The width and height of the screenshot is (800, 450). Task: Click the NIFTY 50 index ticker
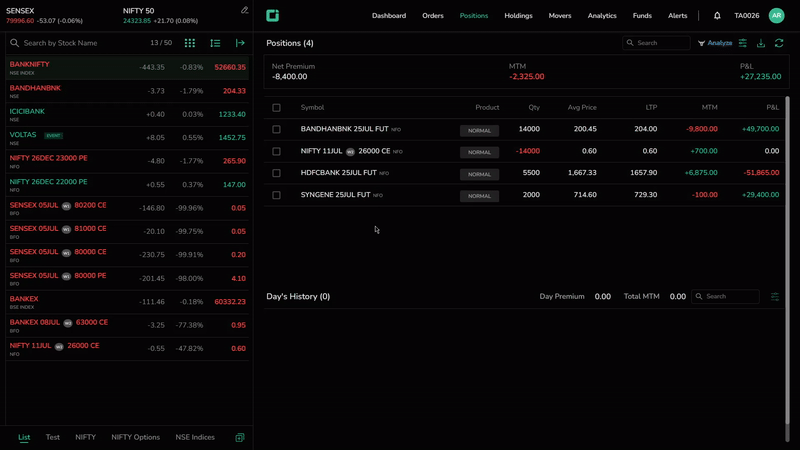coord(160,16)
